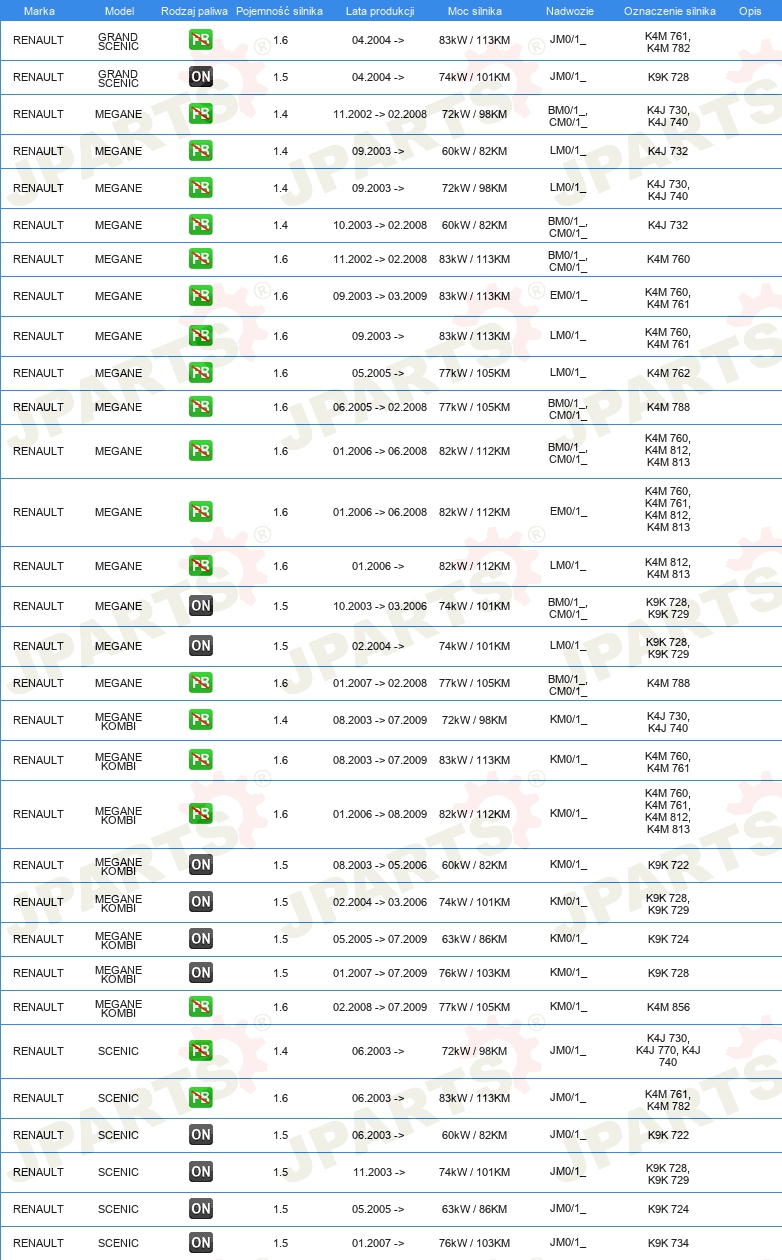The image size is (782, 1260).
Task: Select engine code K4M 856 cell
Action: 668,1007
